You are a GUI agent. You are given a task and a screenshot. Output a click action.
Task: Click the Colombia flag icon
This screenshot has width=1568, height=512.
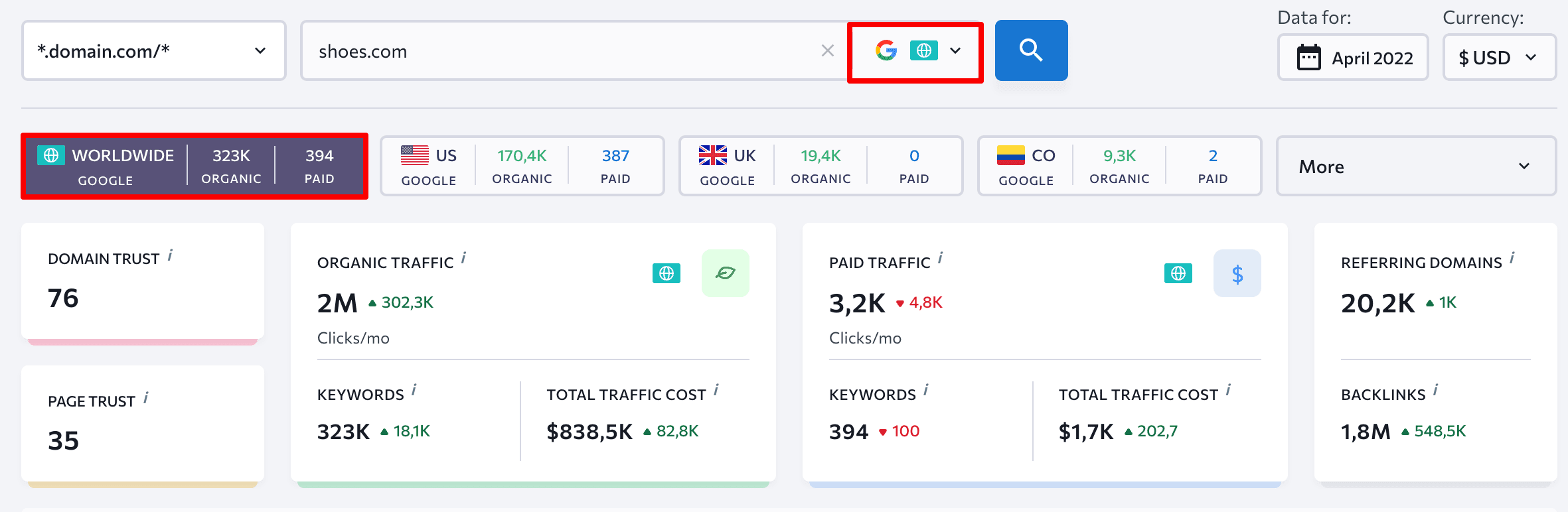[x=1011, y=155]
